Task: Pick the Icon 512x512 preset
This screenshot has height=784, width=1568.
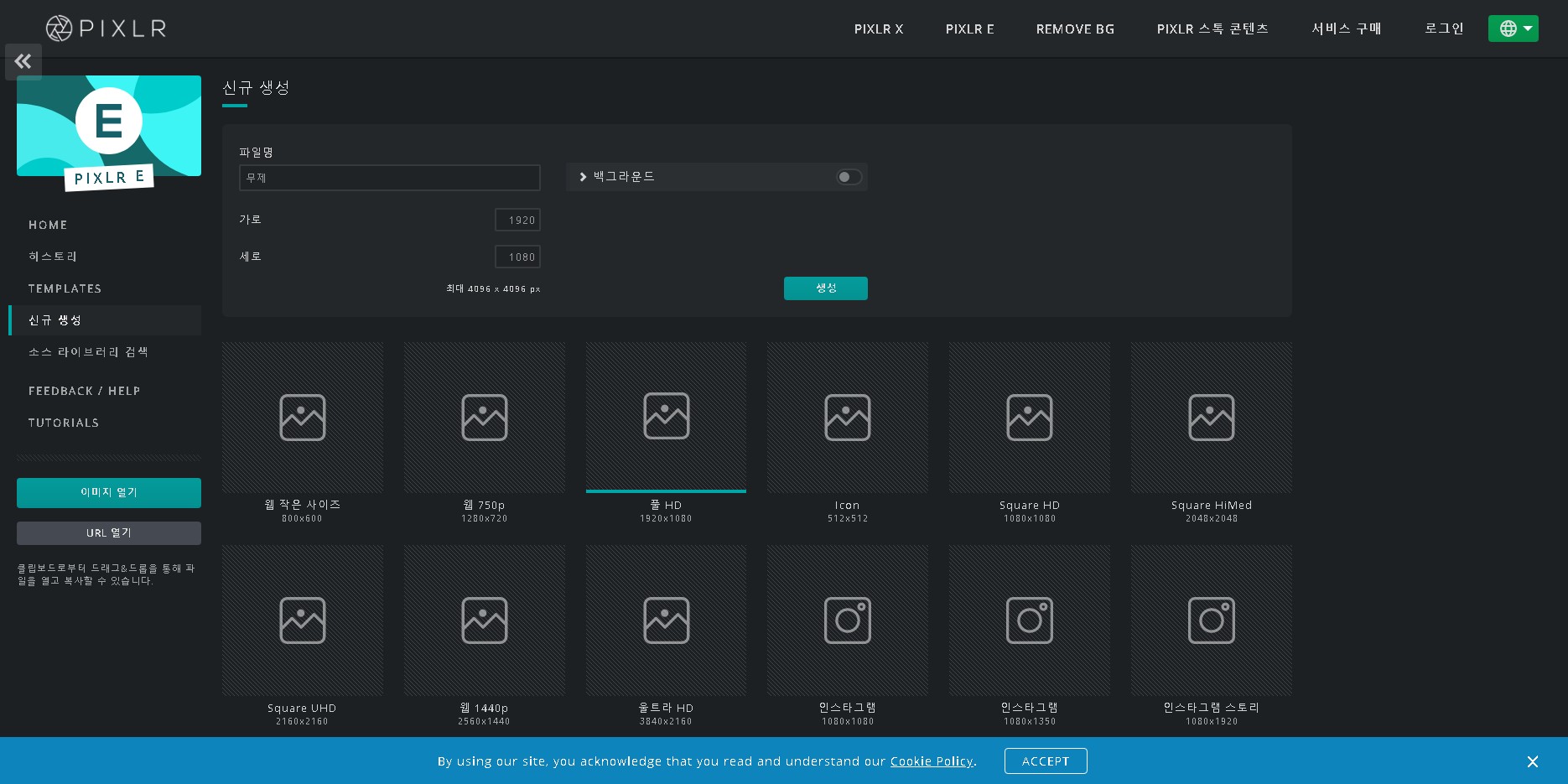Action: click(x=848, y=433)
